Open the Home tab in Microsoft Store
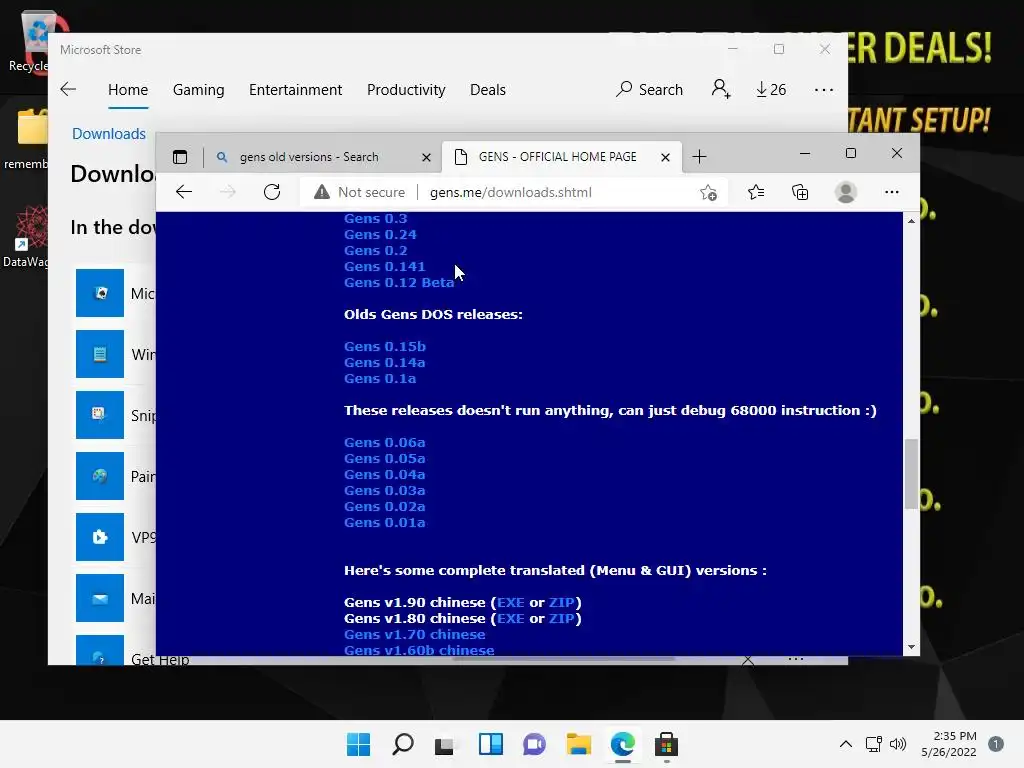The height and width of the screenshot is (768, 1024). [x=128, y=89]
